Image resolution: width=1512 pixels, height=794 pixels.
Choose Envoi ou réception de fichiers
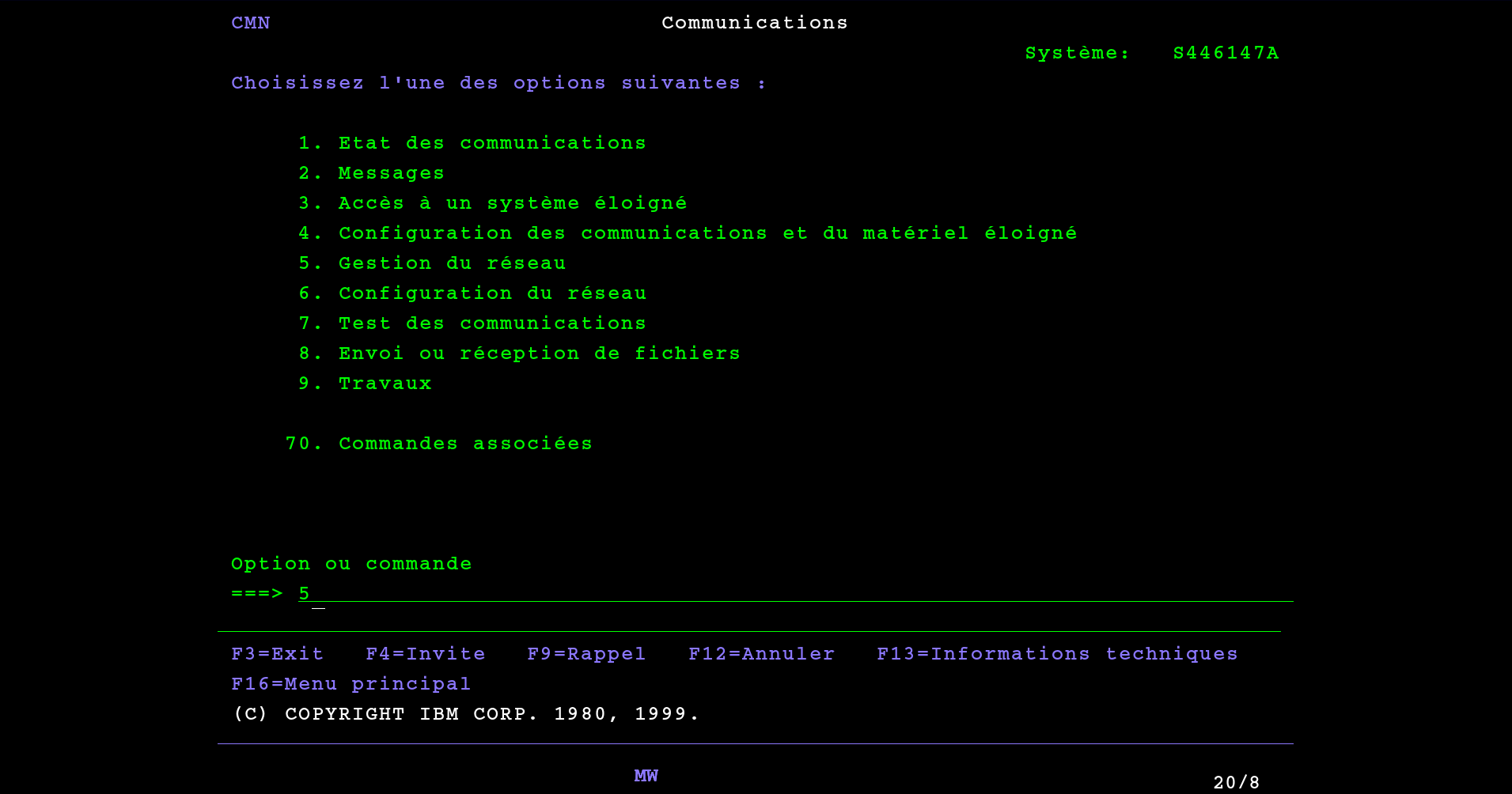tap(539, 354)
